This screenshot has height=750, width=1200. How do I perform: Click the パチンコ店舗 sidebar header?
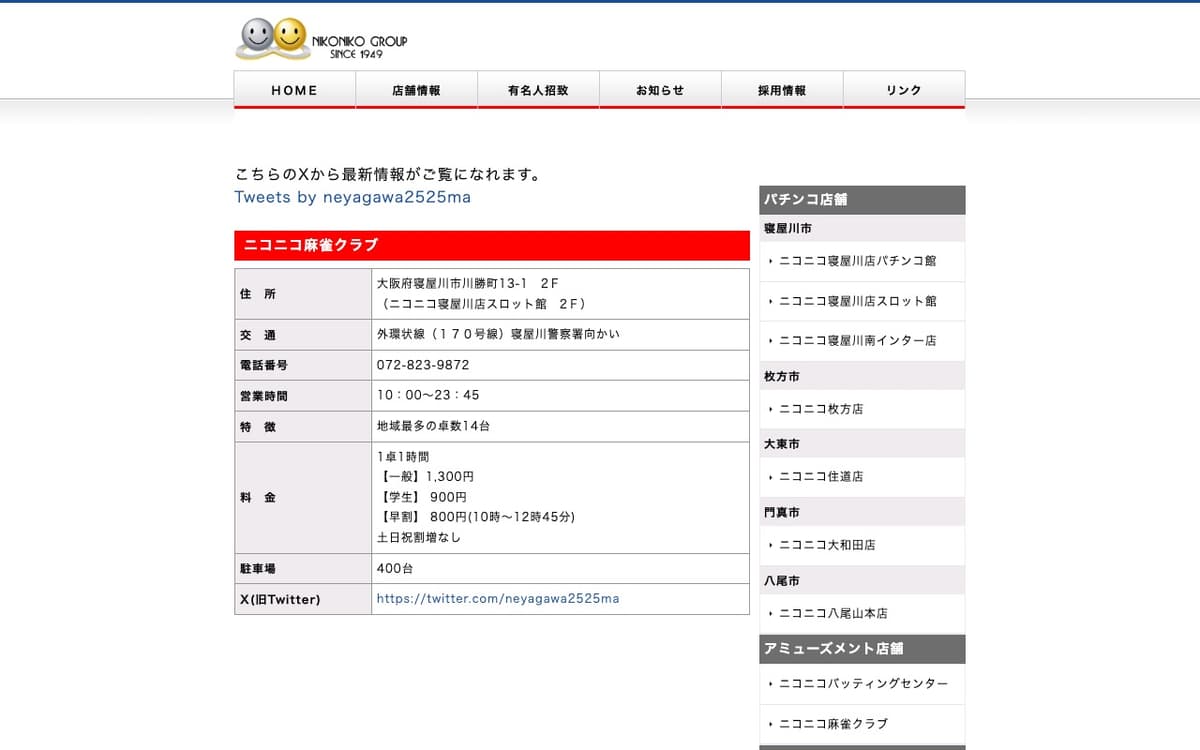862,200
